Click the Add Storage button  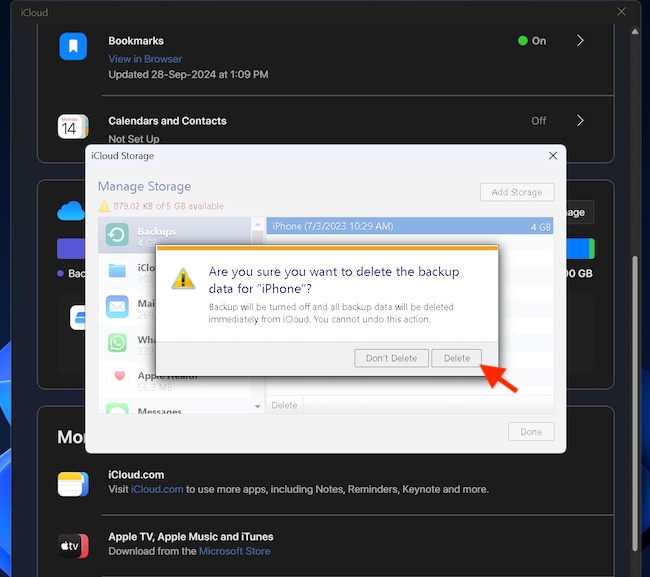[x=516, y=192]
